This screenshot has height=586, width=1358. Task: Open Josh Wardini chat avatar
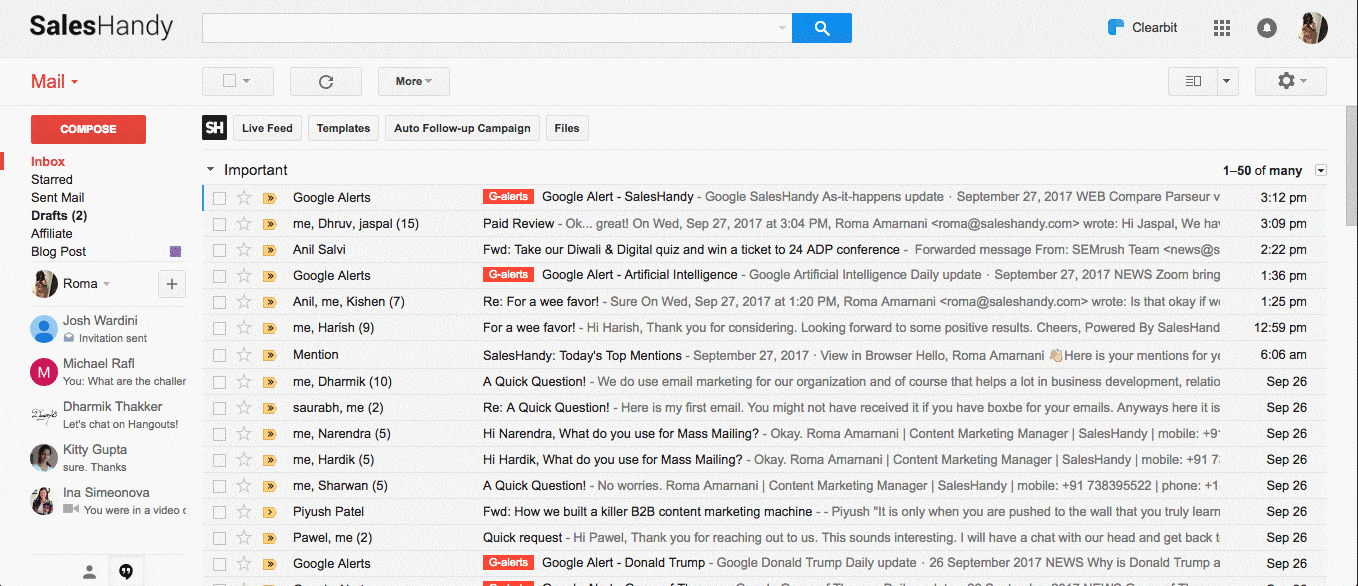coord(44,329)
